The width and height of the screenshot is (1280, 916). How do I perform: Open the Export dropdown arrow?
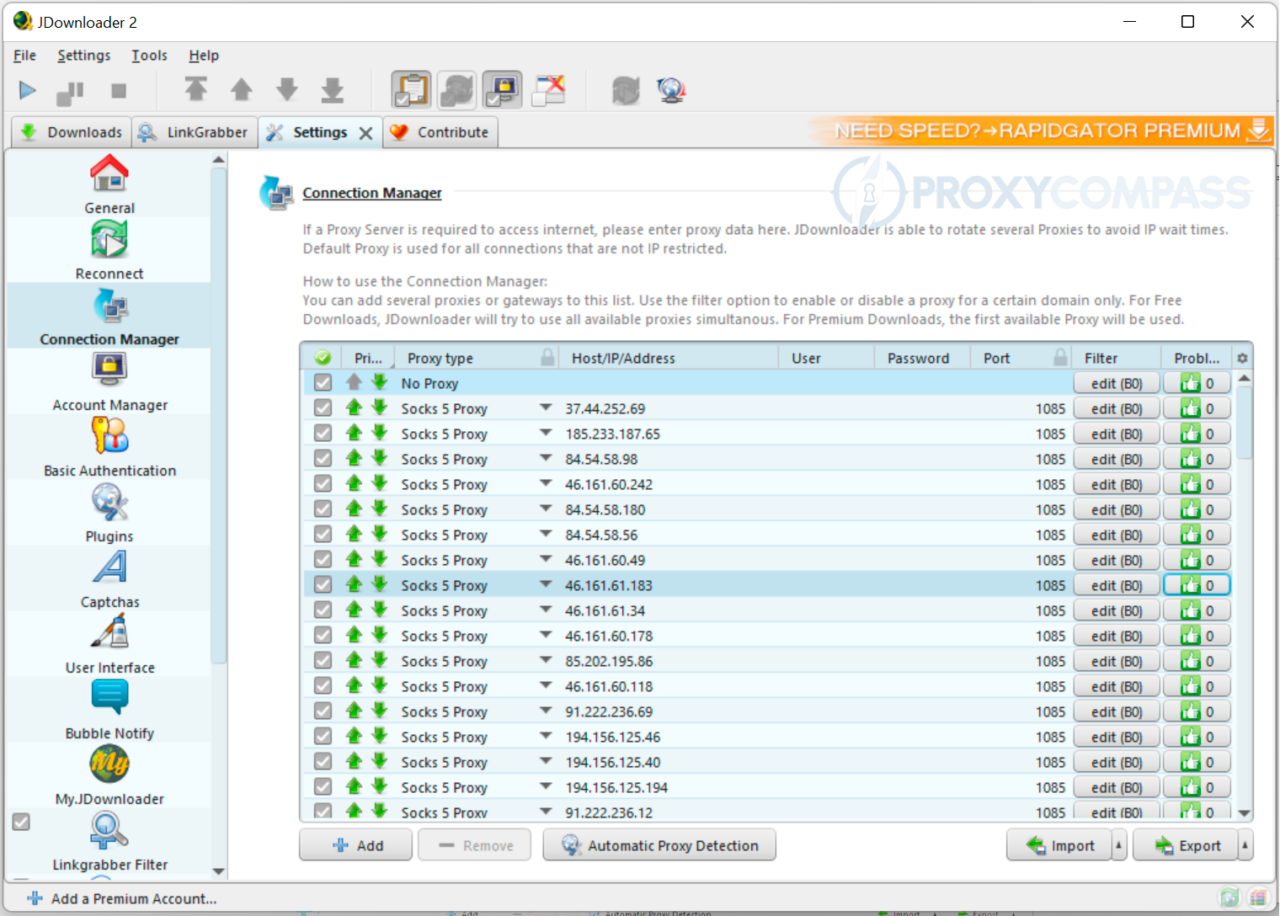pyautogui.click(x=1243, y=845)
